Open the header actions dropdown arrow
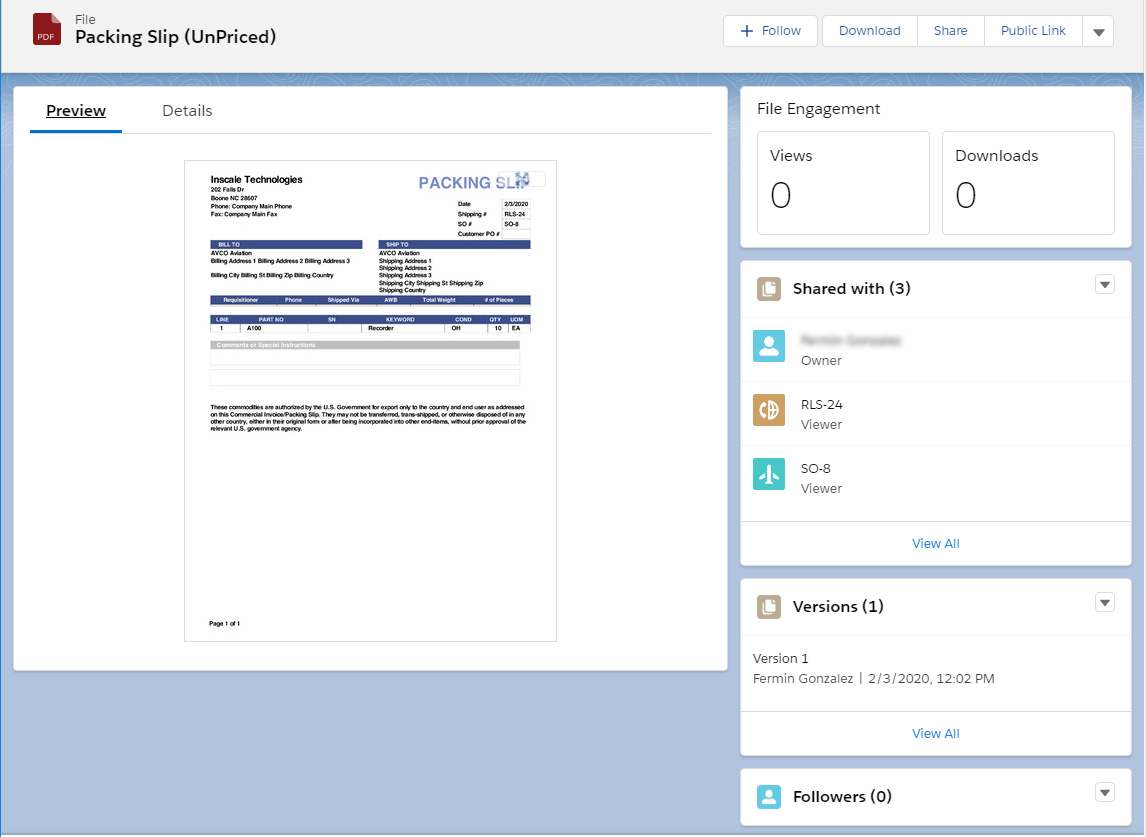Screen dimensions: 1146x837 (1098, 31)
